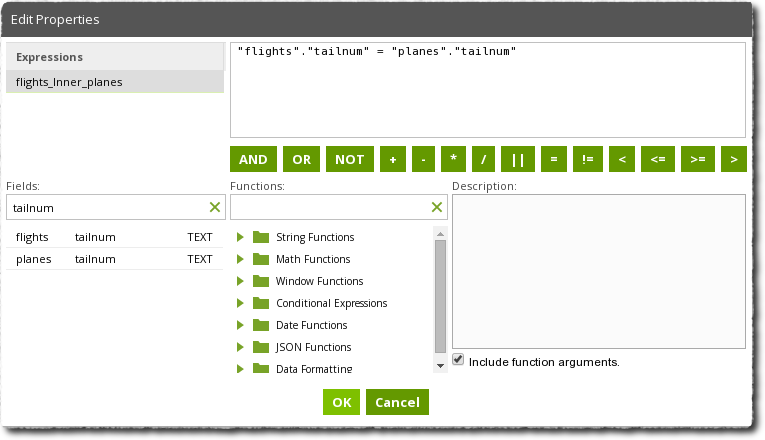
Task: Expand the Window Functions folder
Action: (x=240, y=281)
